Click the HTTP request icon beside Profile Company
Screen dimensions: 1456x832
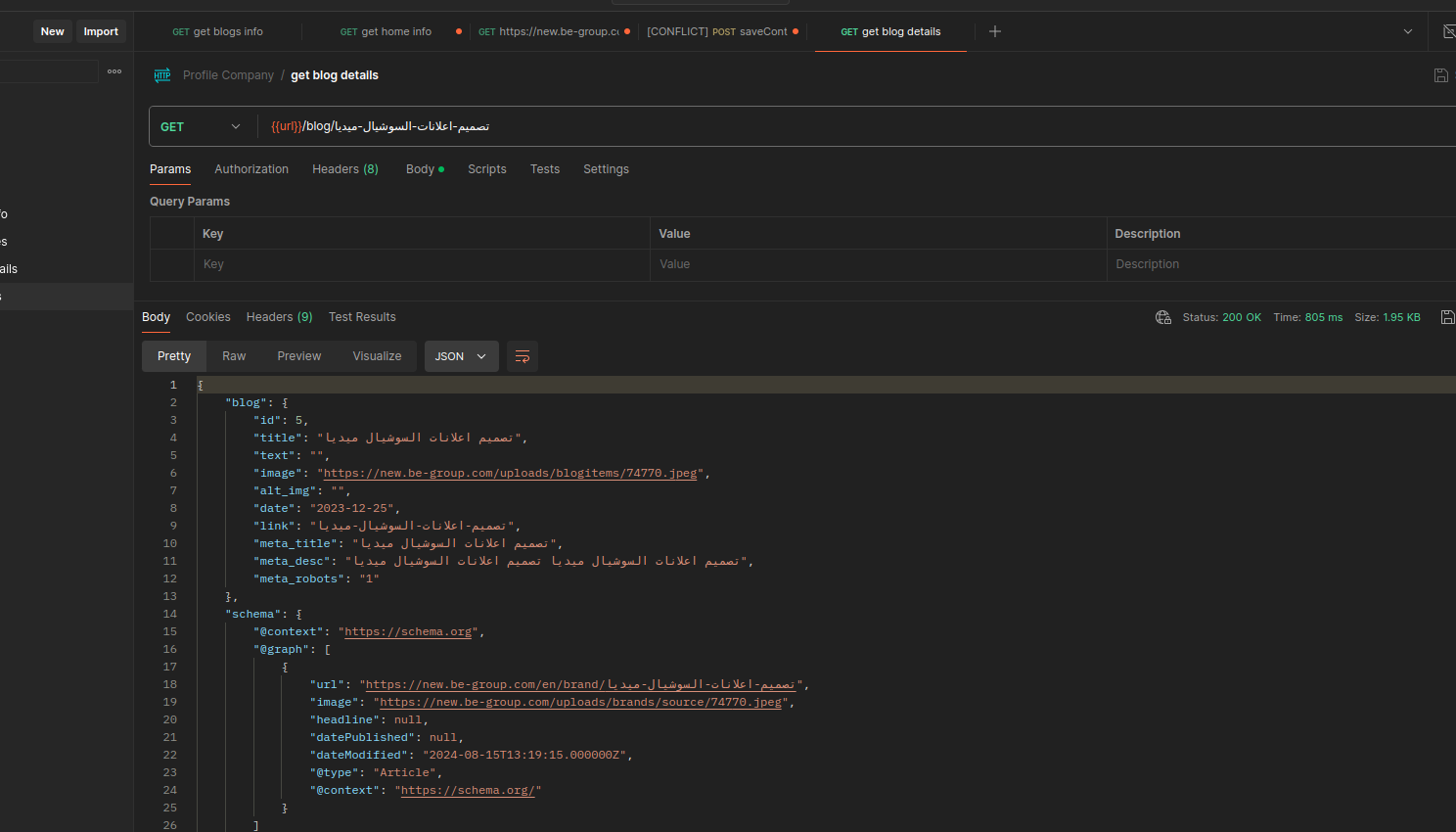pyautogui.click(x=162, y=75)
